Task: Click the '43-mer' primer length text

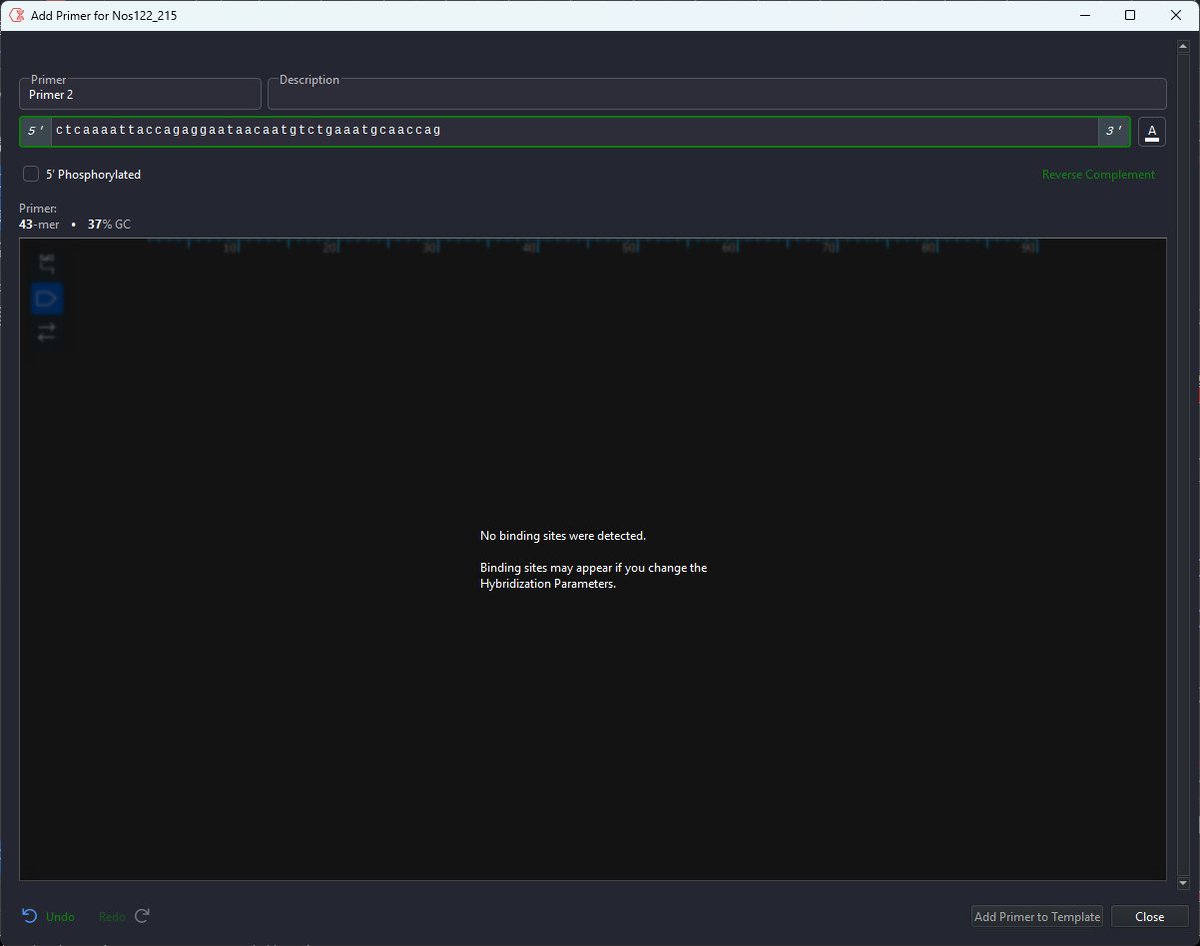Action: click(x=39, y=224)
